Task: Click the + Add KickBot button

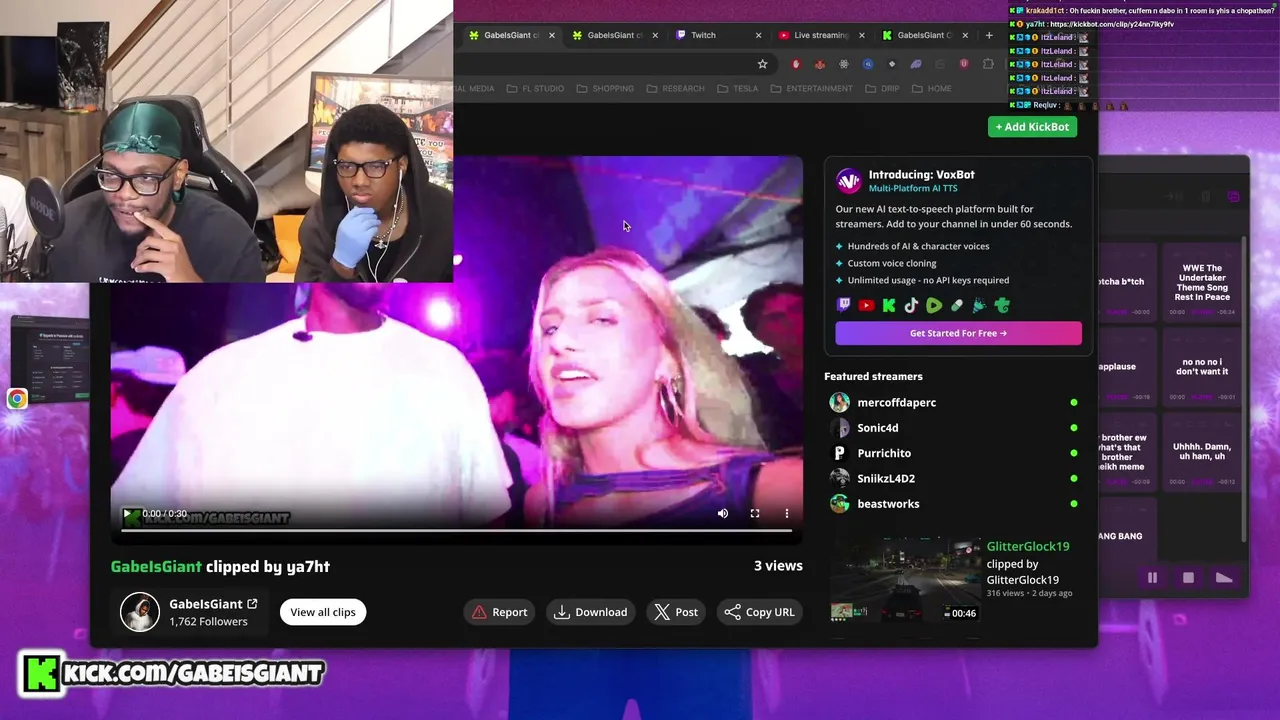Action: click(1032, 127)
